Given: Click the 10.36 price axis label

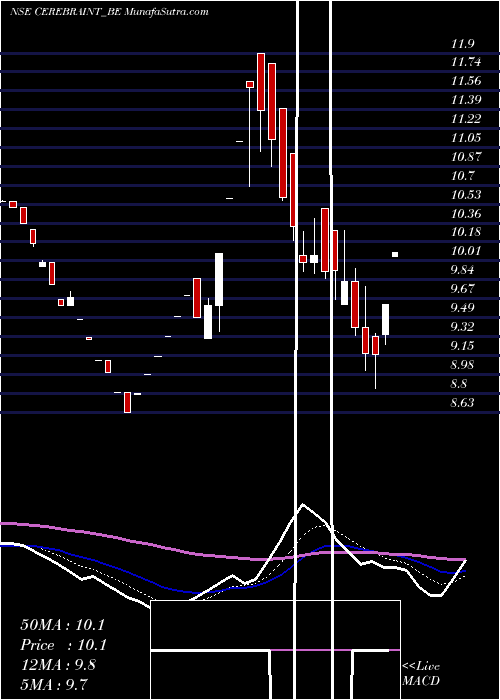Looking at the screenshot, I should tap(466, 214).
